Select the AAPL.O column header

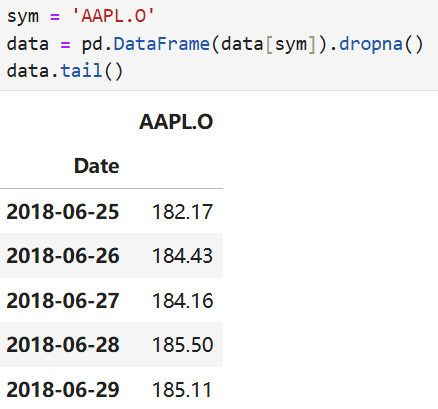(x=176, y=122)
